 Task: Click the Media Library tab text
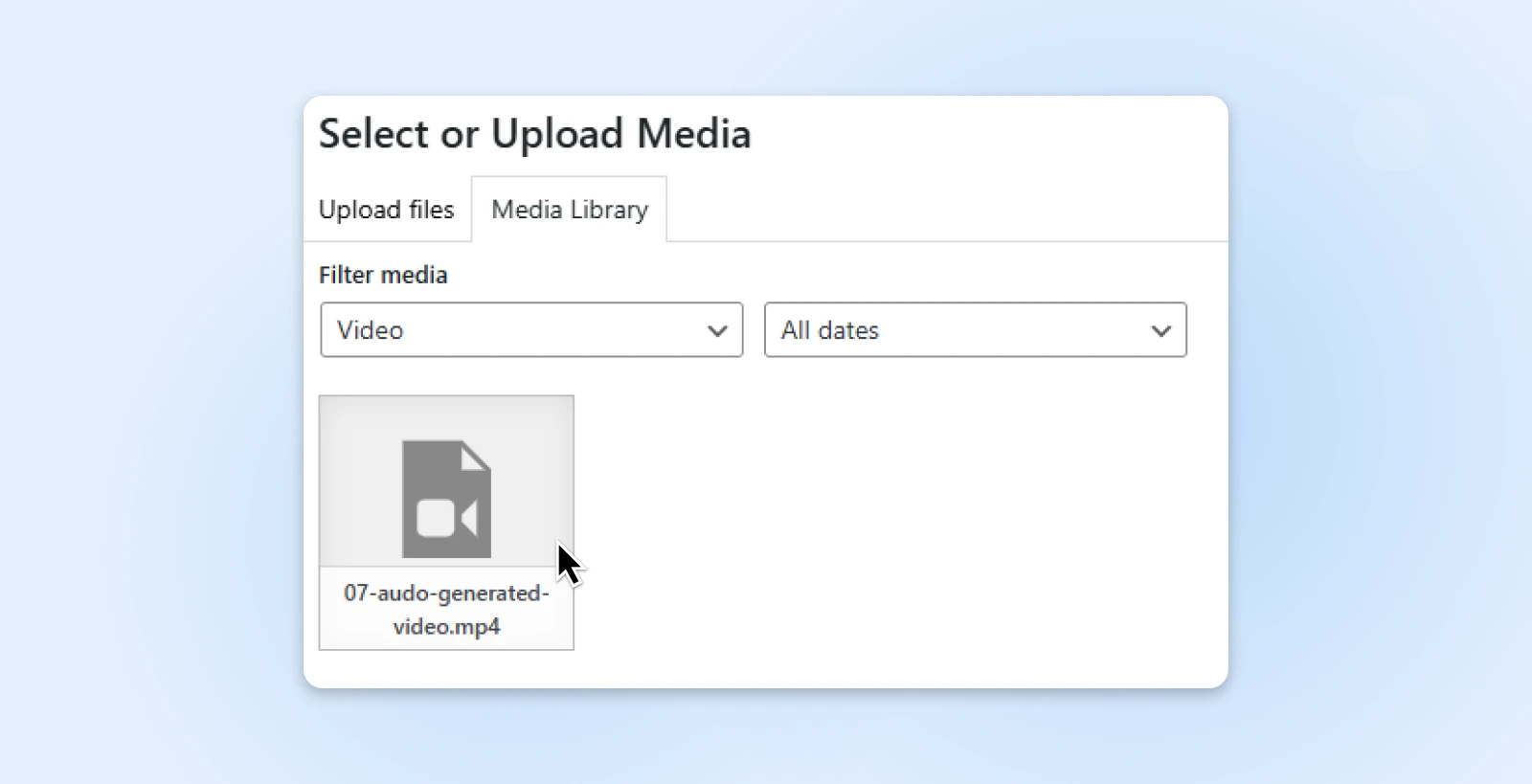(x=569, y=210)
